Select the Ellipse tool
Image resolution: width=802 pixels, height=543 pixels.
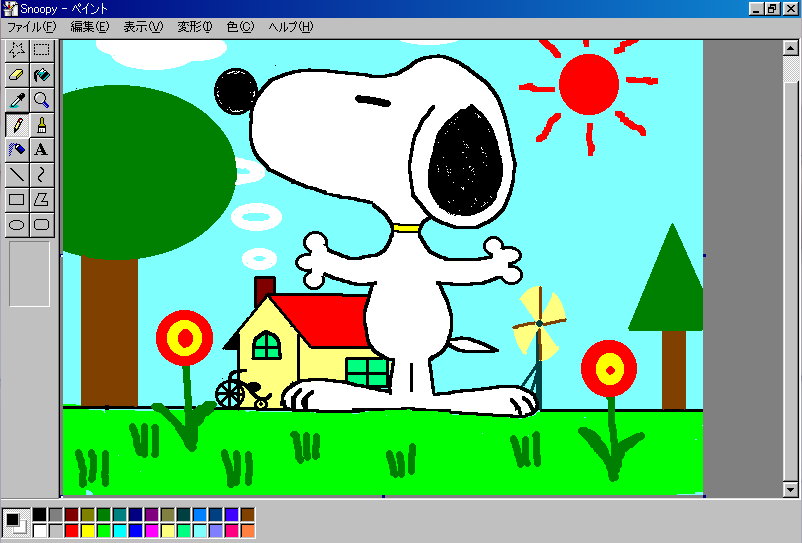point(17,224)
